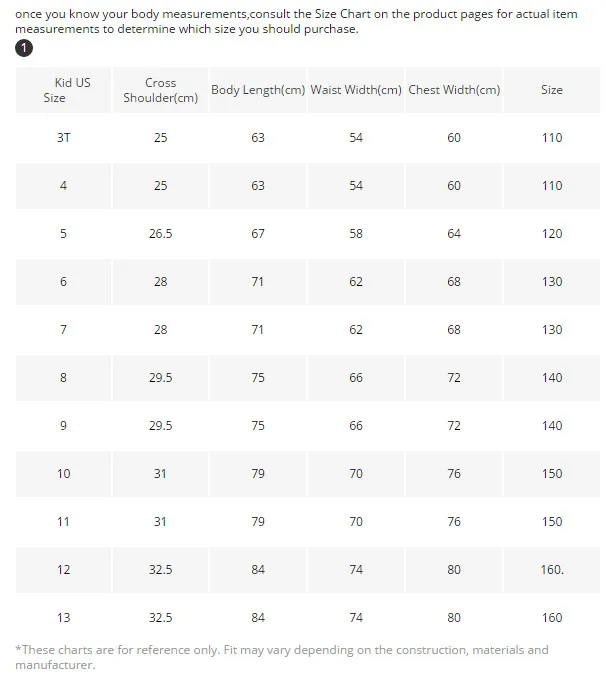Select the 120 size cell
606x686 pixels.
(x=552, y=234)
